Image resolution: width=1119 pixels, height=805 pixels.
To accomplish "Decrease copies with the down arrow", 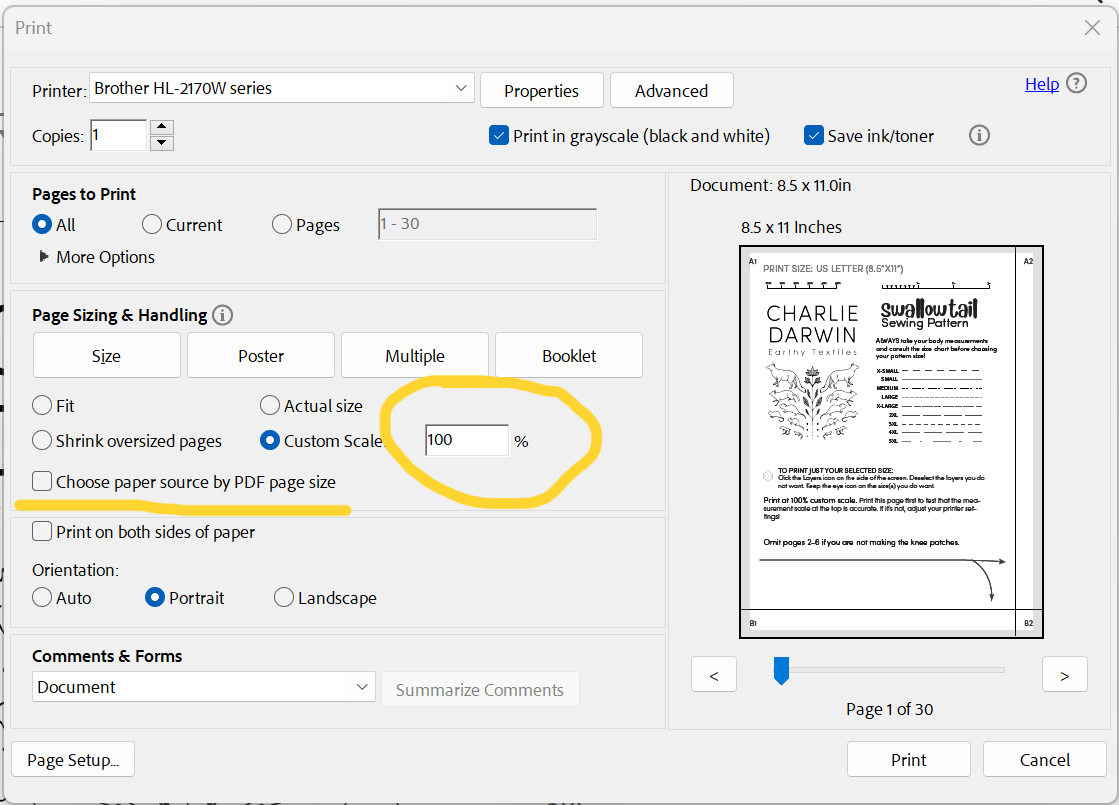I will click(162, 143).
